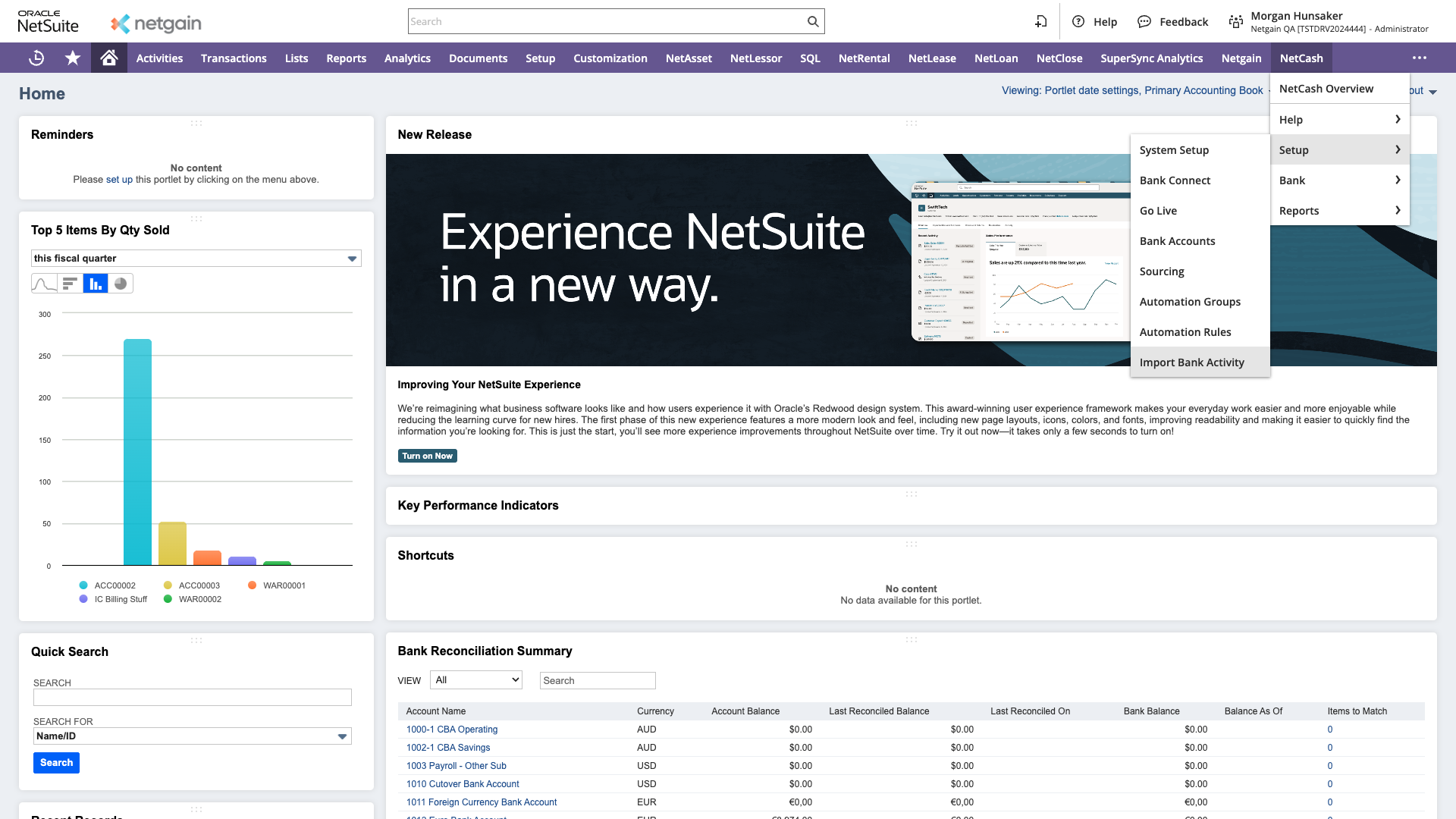
Task: Click the global Search field
Action: [x=607, y=21]
